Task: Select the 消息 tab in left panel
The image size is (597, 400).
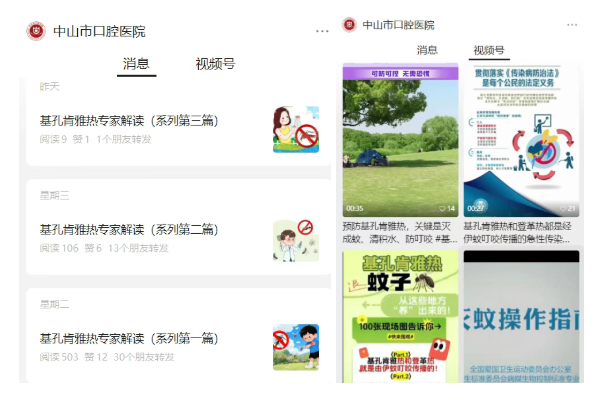Action: click(x=136, y=64)
